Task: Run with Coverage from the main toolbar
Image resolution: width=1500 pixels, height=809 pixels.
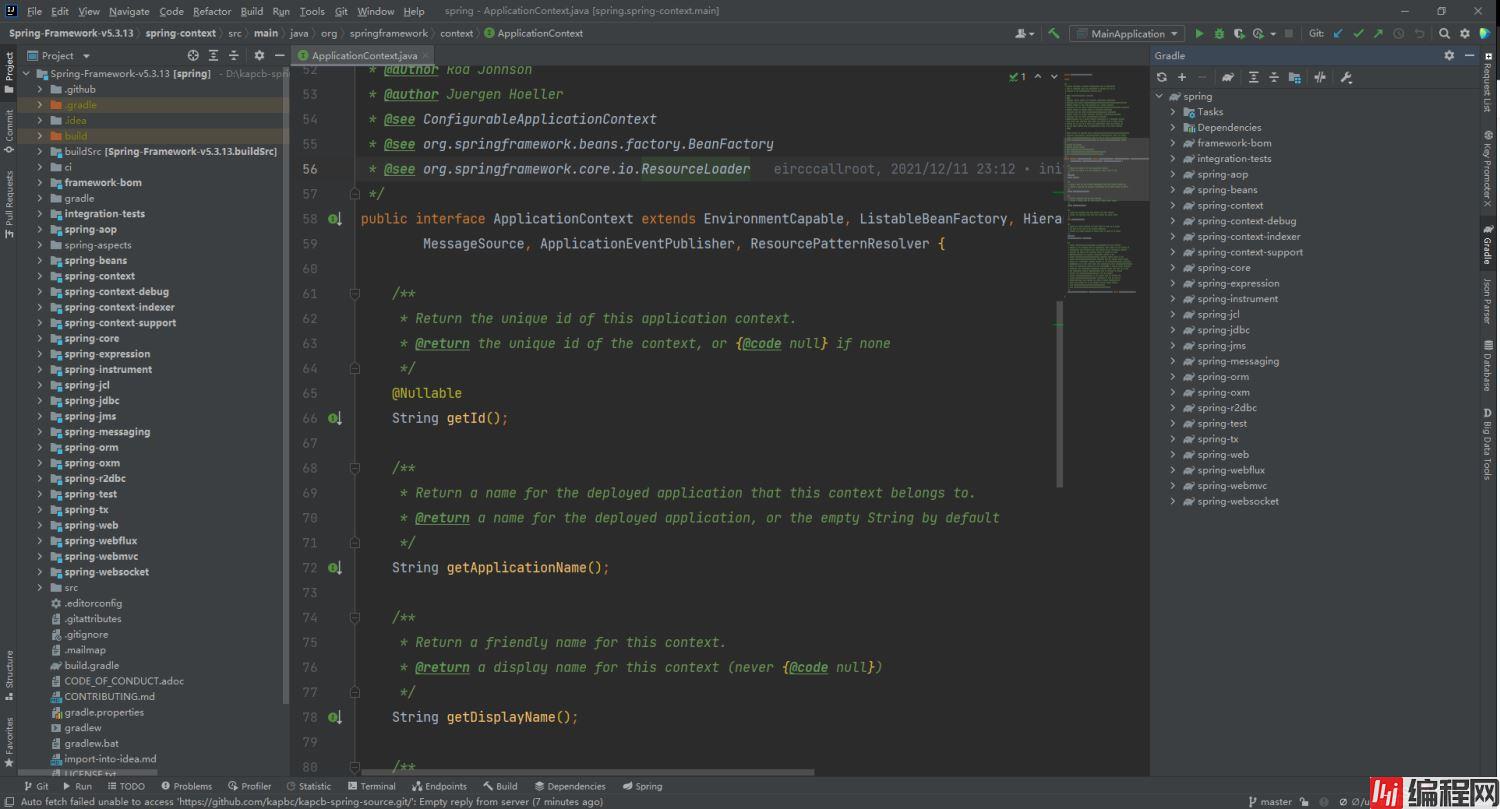Action: 1238,33
